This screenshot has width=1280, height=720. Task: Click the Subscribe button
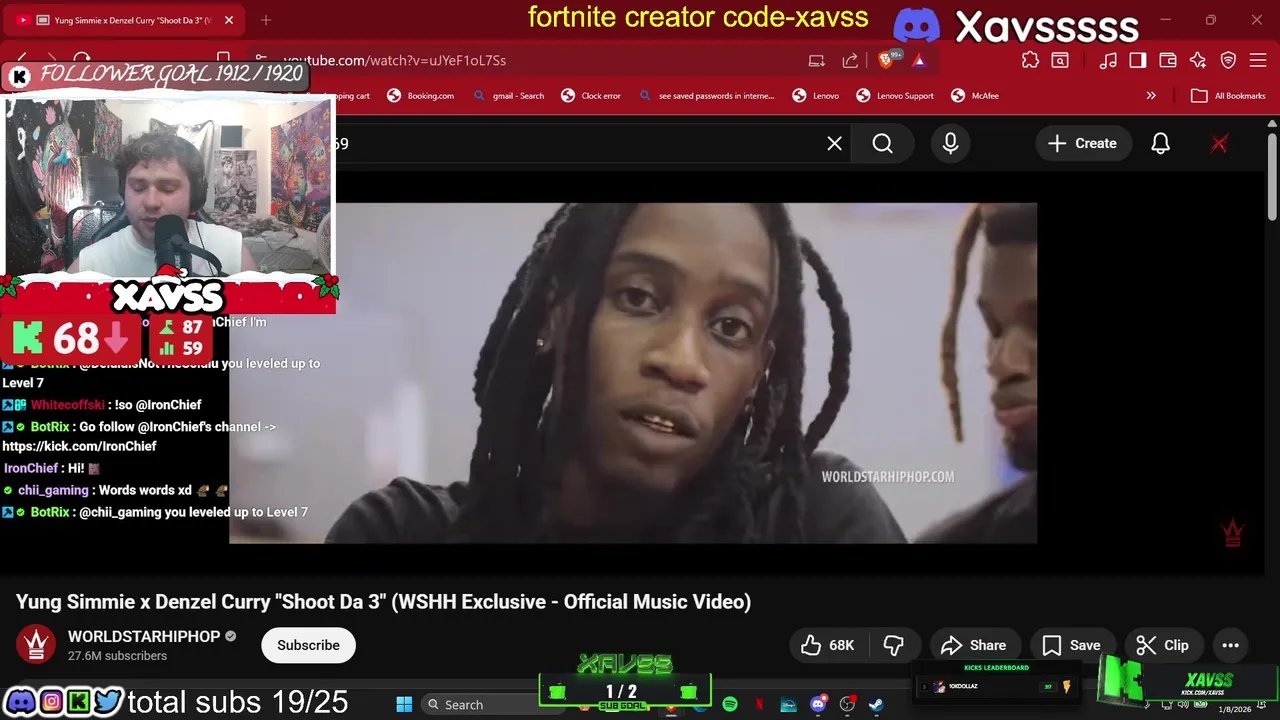pyautogui.click(x=308, y=645)
